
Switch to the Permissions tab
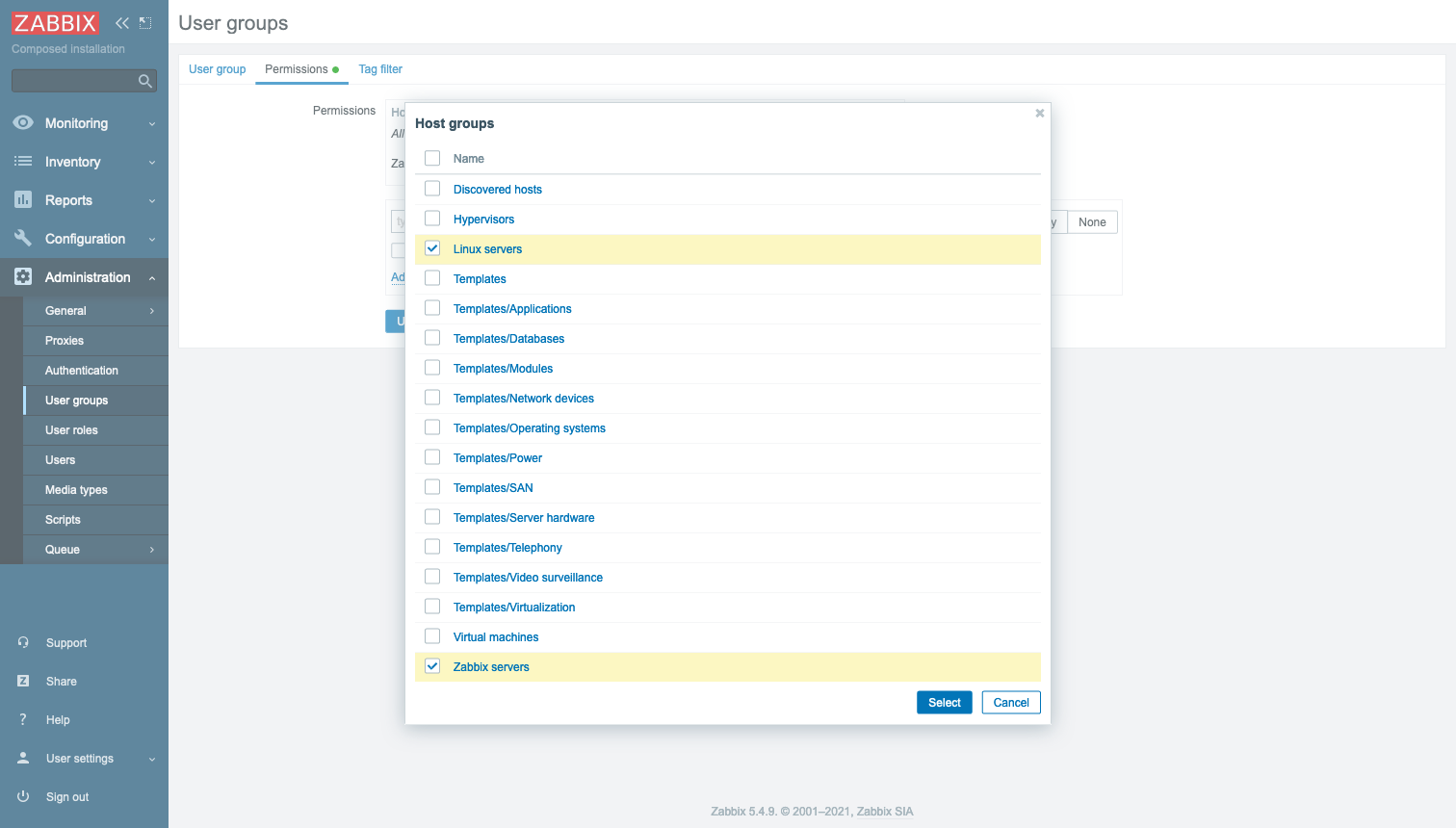[301, 69]
